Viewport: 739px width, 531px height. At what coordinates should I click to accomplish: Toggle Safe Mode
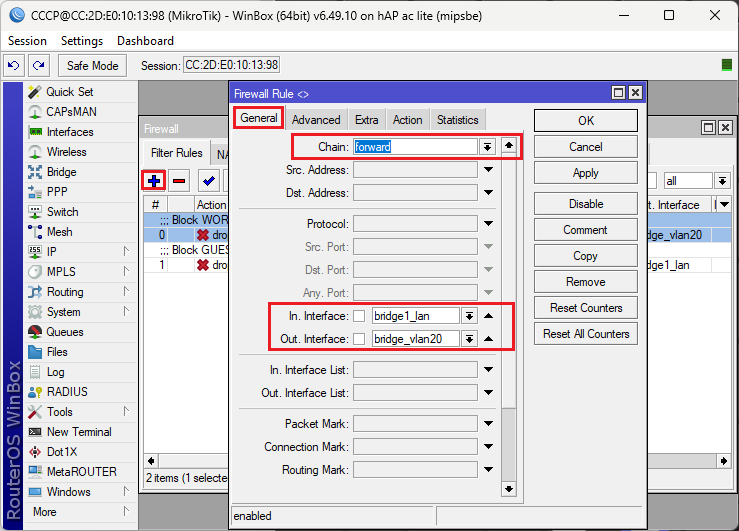[x=92, y=65]
